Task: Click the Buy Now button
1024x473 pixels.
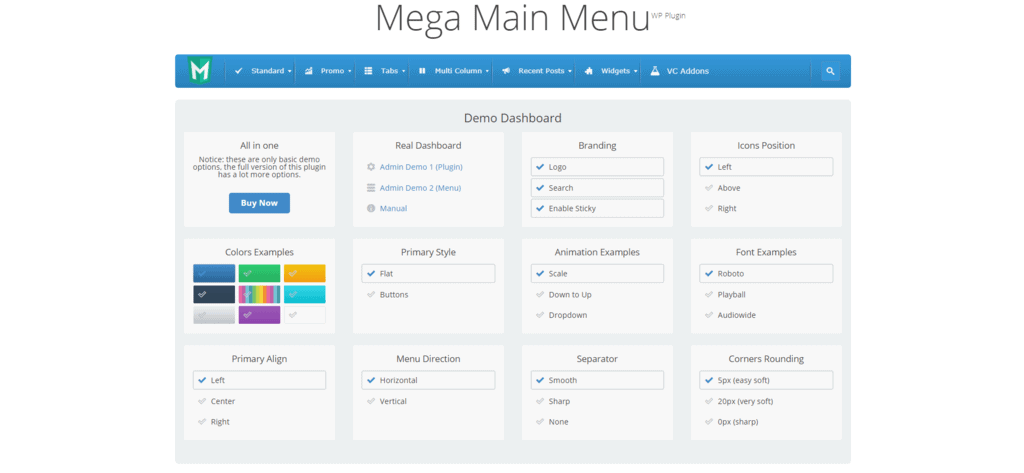Action: click(x=259, y=203)
